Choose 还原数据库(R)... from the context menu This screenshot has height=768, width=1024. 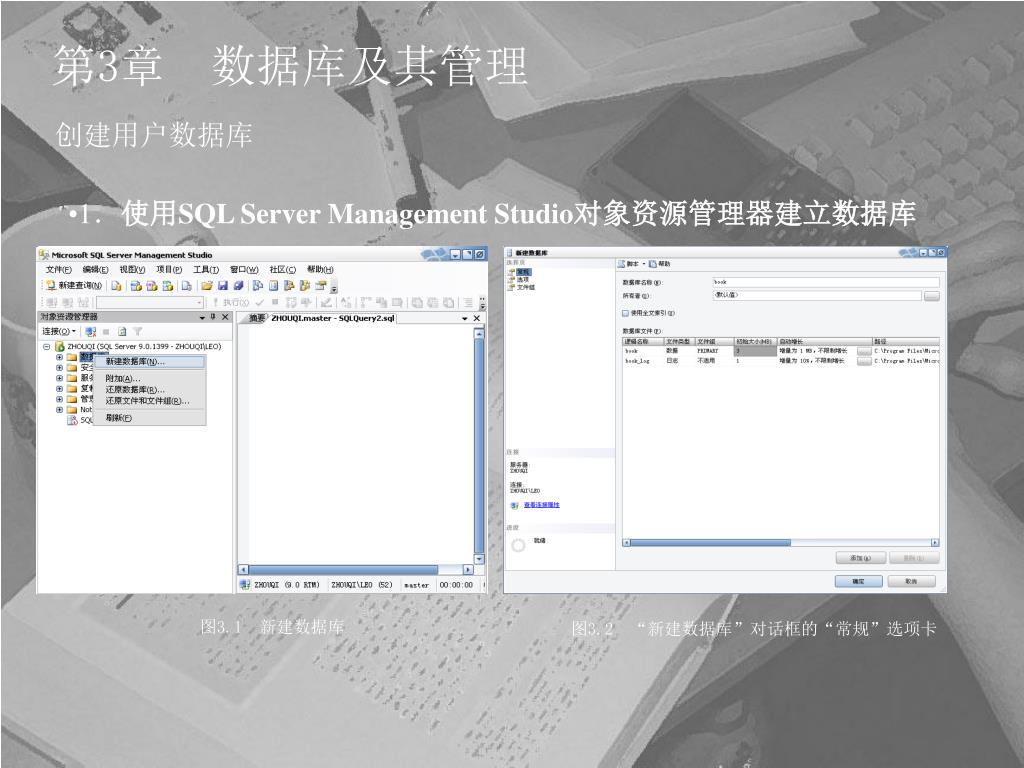coord(150,390)
